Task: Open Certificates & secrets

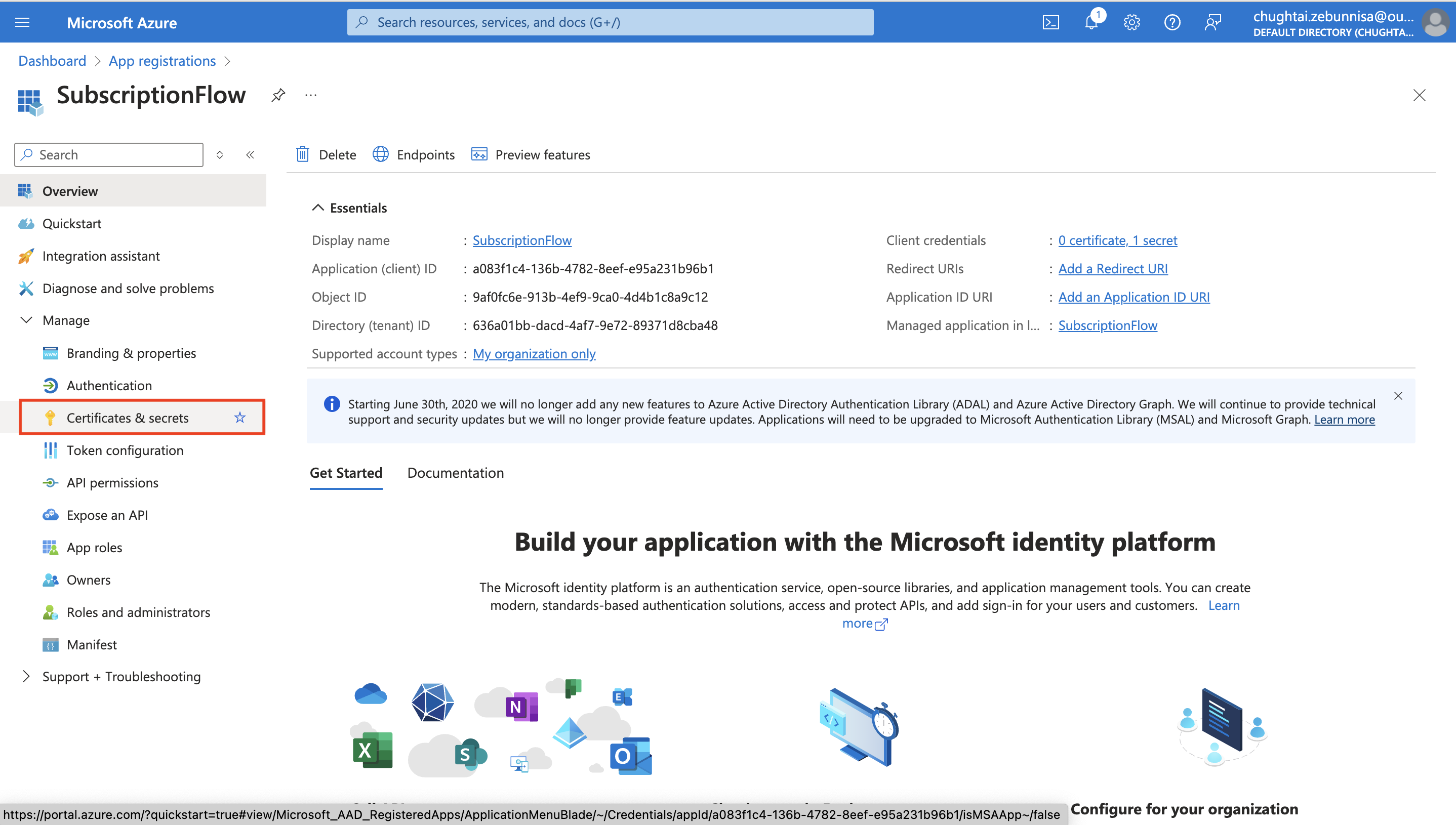Action: click(128, 418)
